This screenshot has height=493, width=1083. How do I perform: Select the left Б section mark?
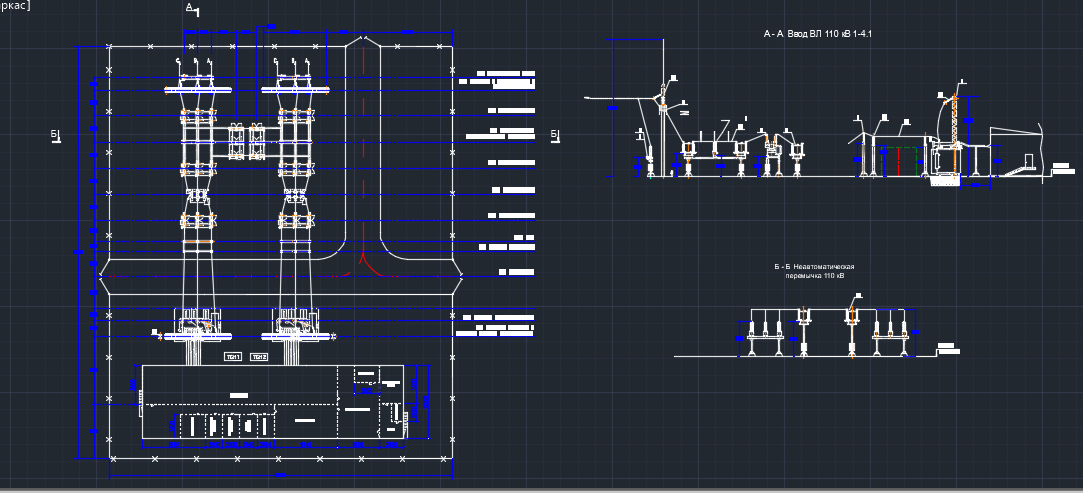tap(55, 135)
